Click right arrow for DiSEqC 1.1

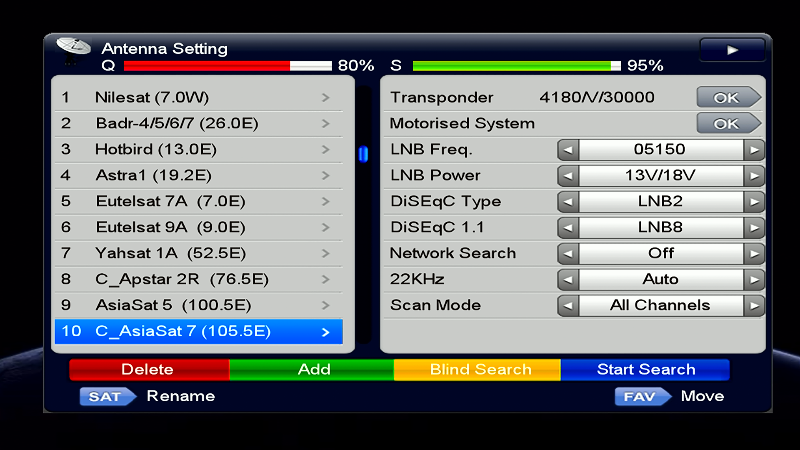(x=754, y=228)
